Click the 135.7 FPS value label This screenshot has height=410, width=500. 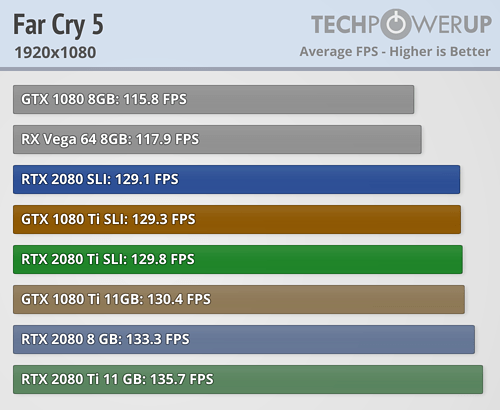click(x=182, y=379)
